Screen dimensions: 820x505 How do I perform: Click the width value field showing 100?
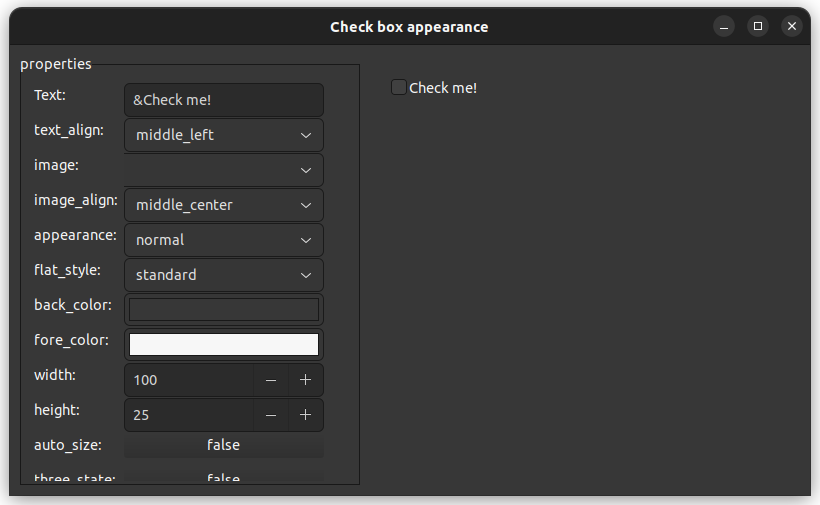pyautogui.click(x=188, y=380)
